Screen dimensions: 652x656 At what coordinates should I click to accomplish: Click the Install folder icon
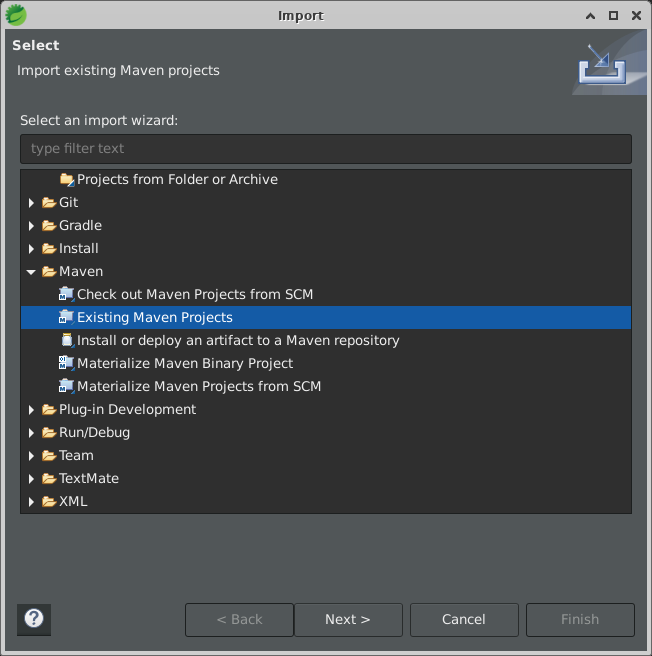click(49, 249)
